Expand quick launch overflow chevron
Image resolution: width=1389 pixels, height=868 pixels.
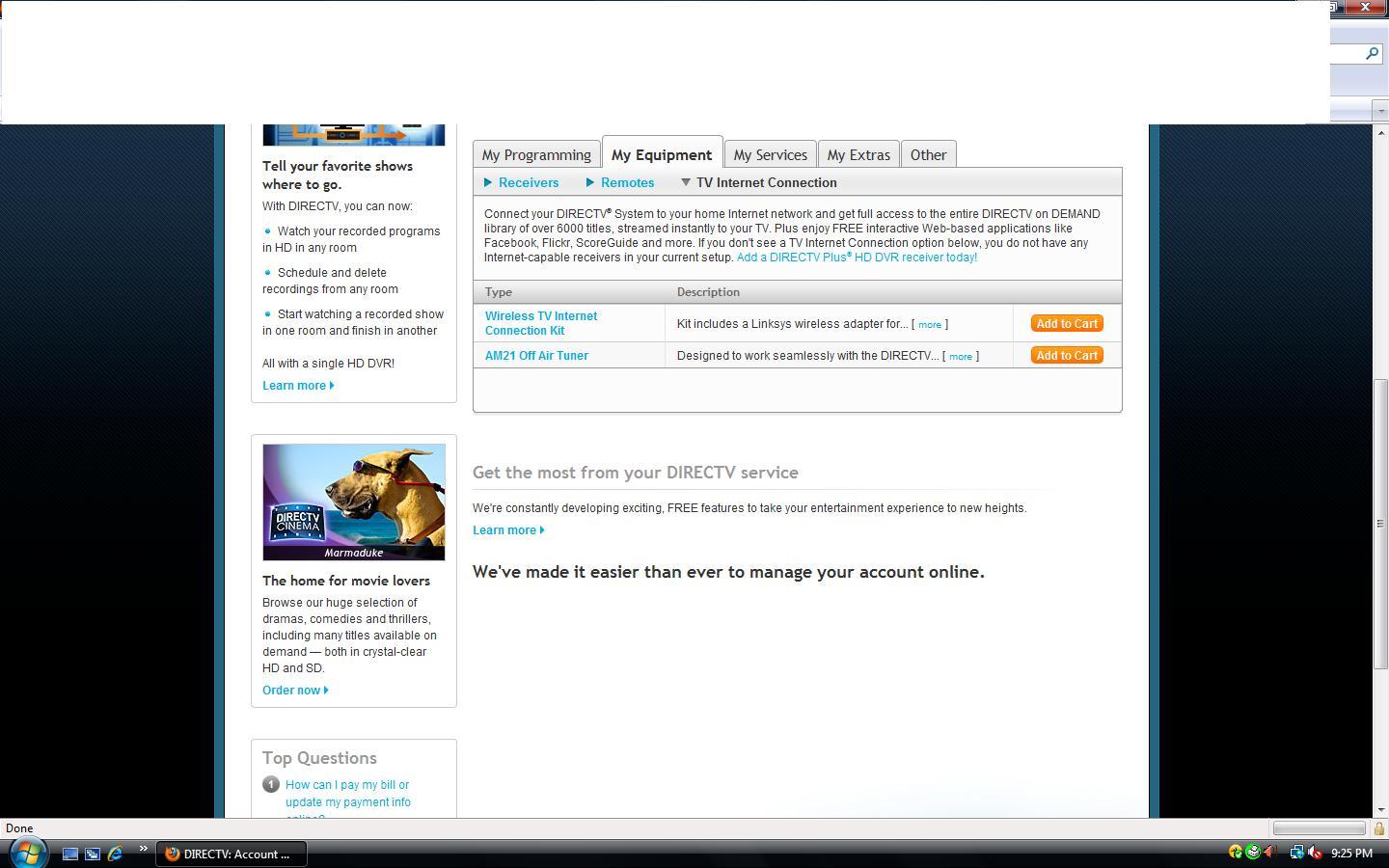[143, 850]
